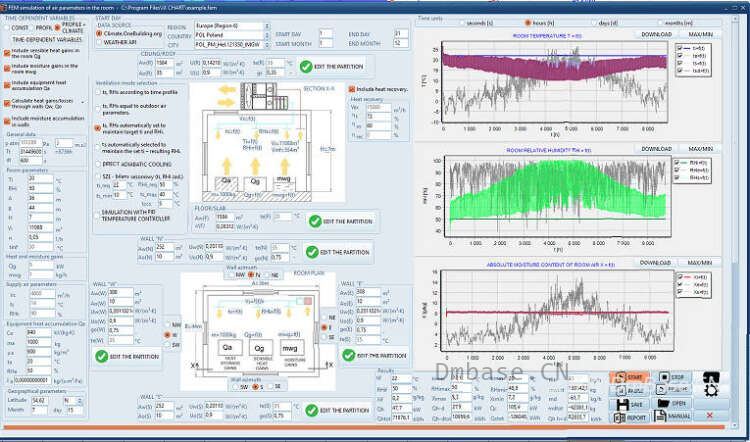This screenshot has width=750, height=442.
Task: Open latitude N hemisphere dropdown
Action: [x=73, y=400]
